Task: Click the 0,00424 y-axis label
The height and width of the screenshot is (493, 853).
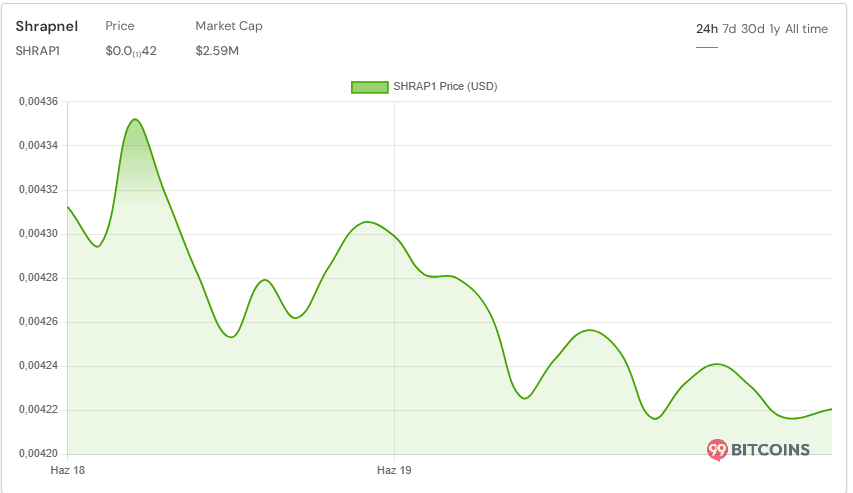Action: [x=38, y=366]
